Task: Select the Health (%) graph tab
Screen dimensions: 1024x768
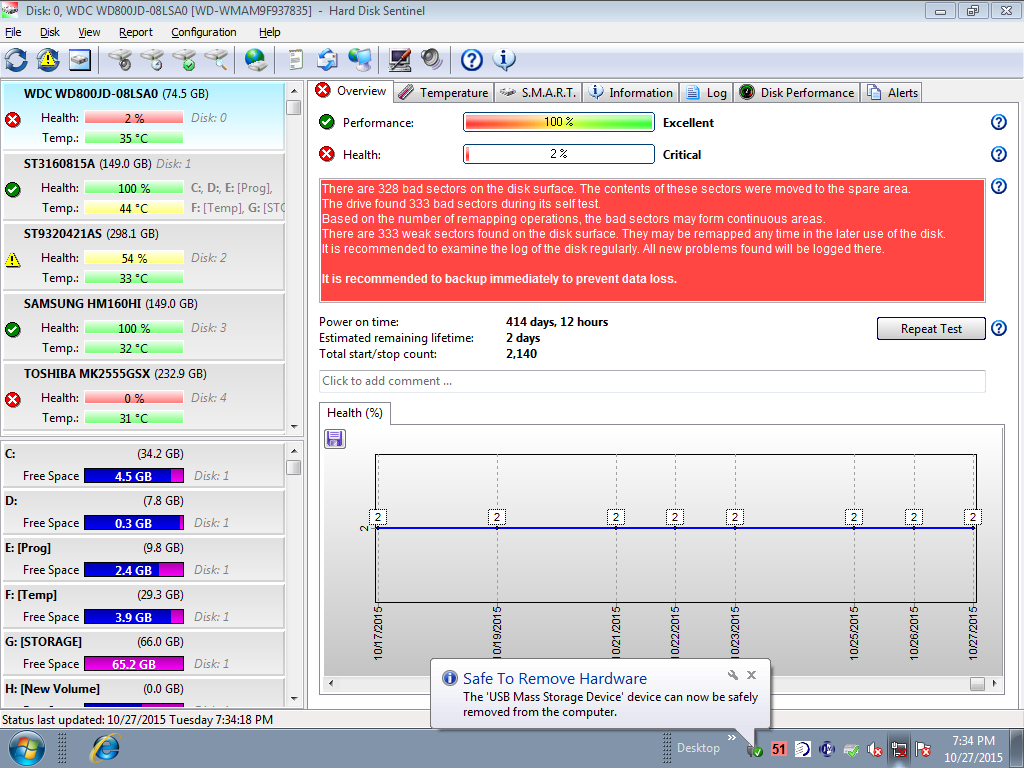Action: (355, 413)
